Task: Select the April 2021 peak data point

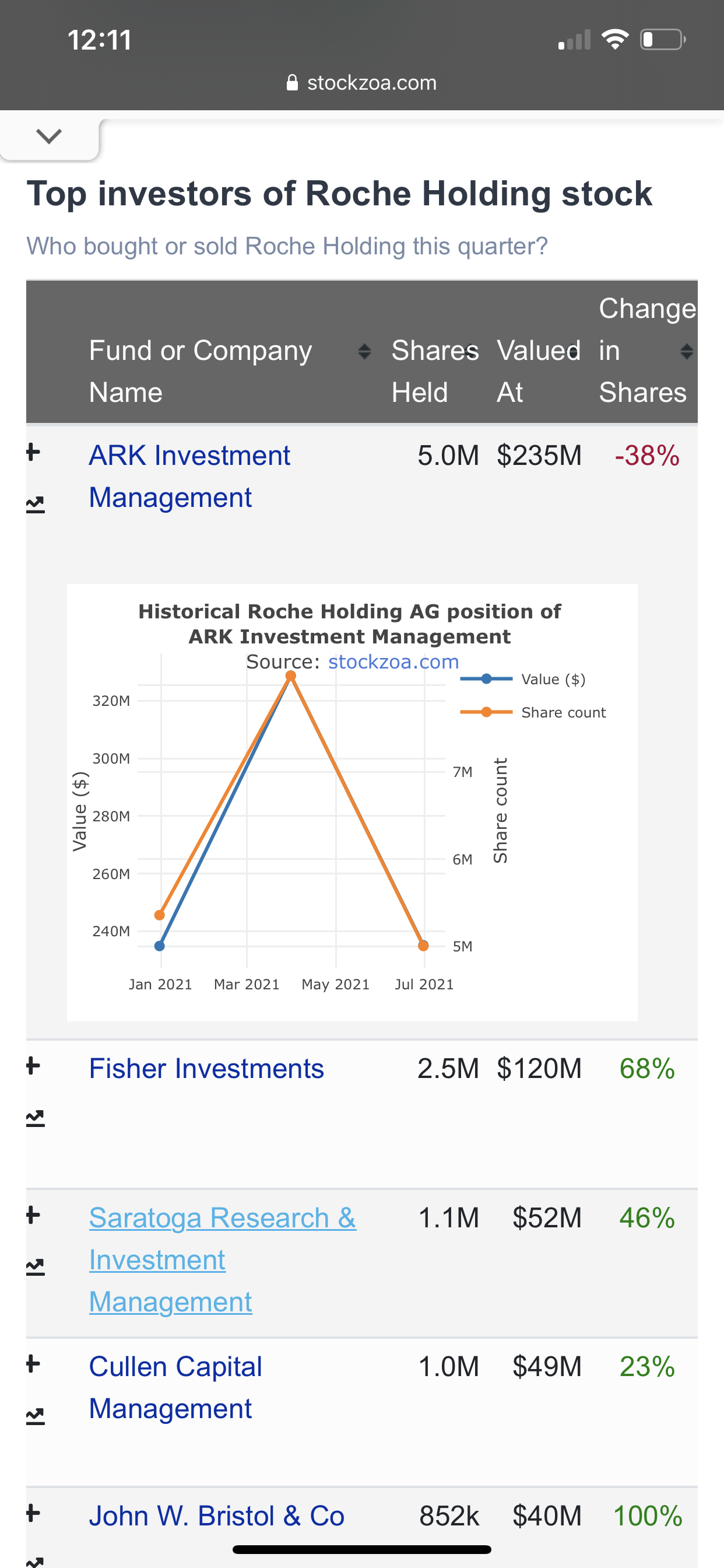Action: pos(291,675)
